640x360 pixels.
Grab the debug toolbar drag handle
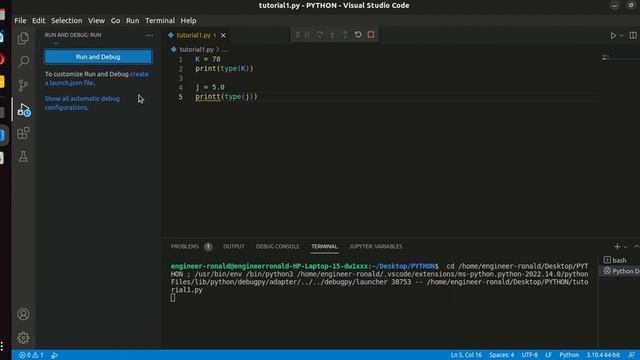coord(298,35)
